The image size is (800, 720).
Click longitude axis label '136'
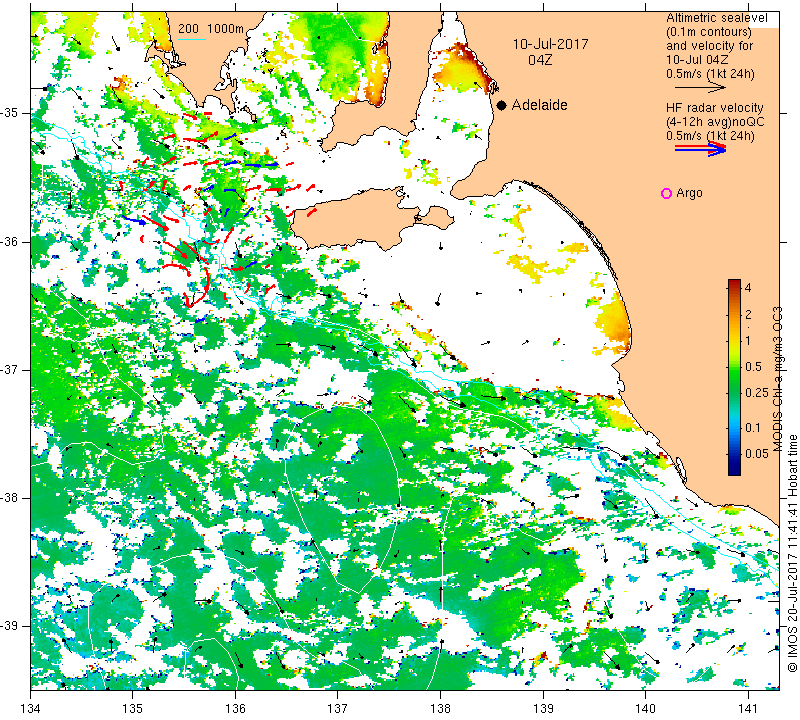235,709
